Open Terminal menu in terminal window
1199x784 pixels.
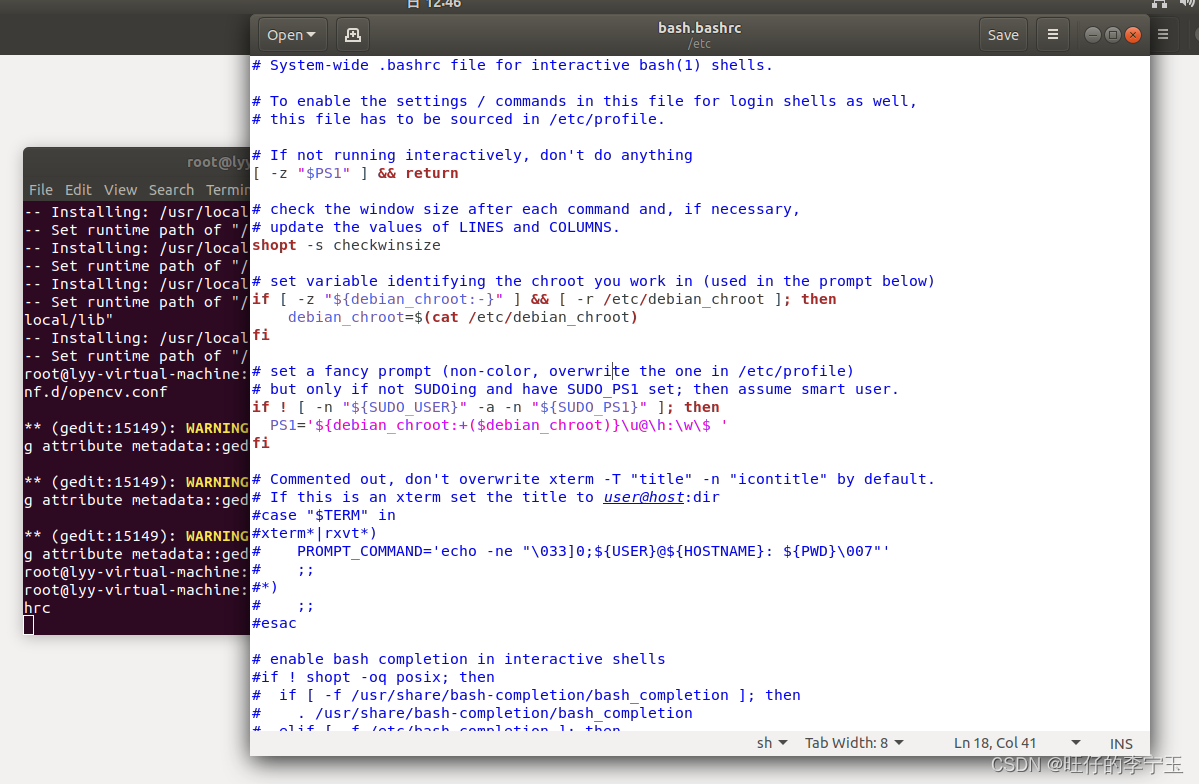coord(227,190)
